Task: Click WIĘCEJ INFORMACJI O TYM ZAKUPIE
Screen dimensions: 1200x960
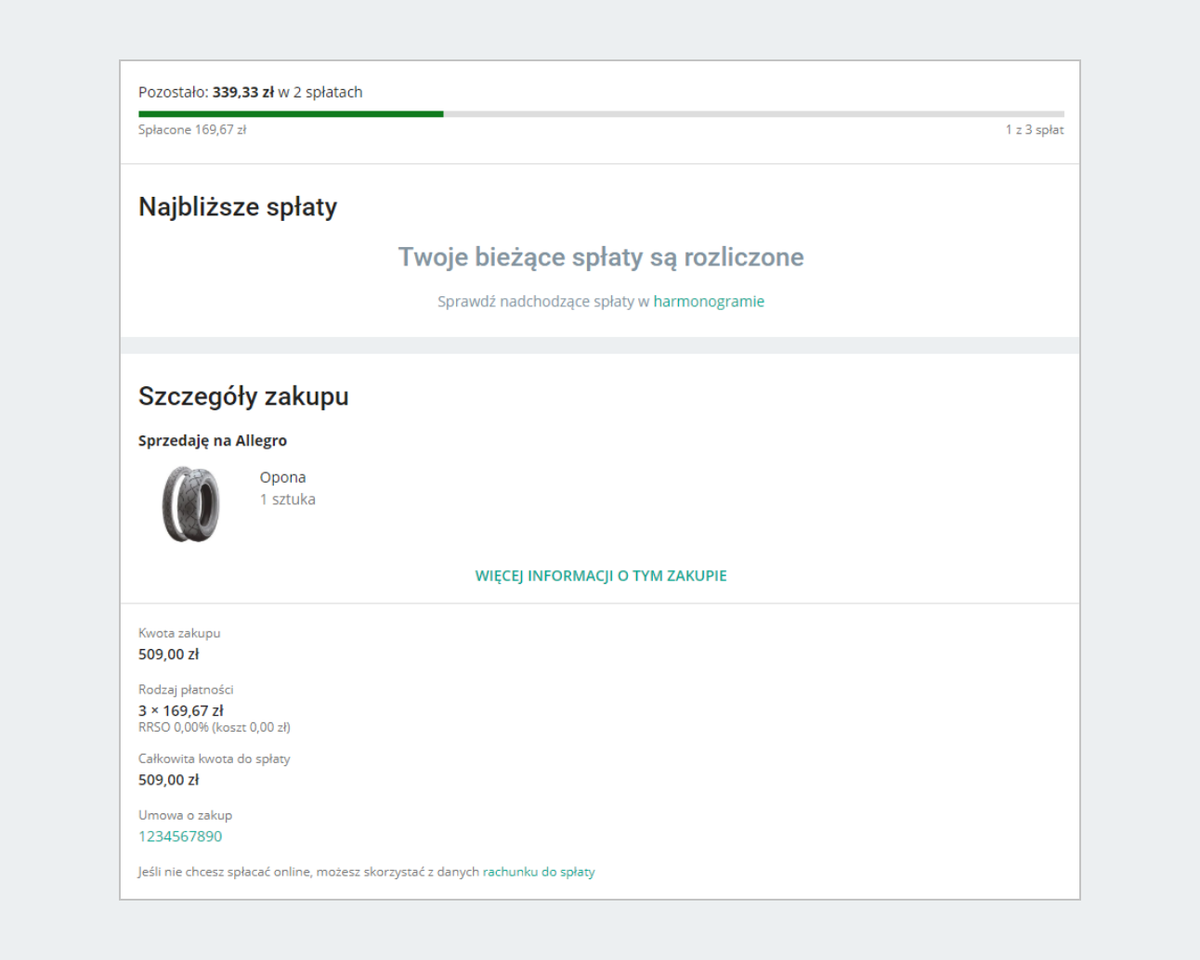Action: tap(600, 576)
